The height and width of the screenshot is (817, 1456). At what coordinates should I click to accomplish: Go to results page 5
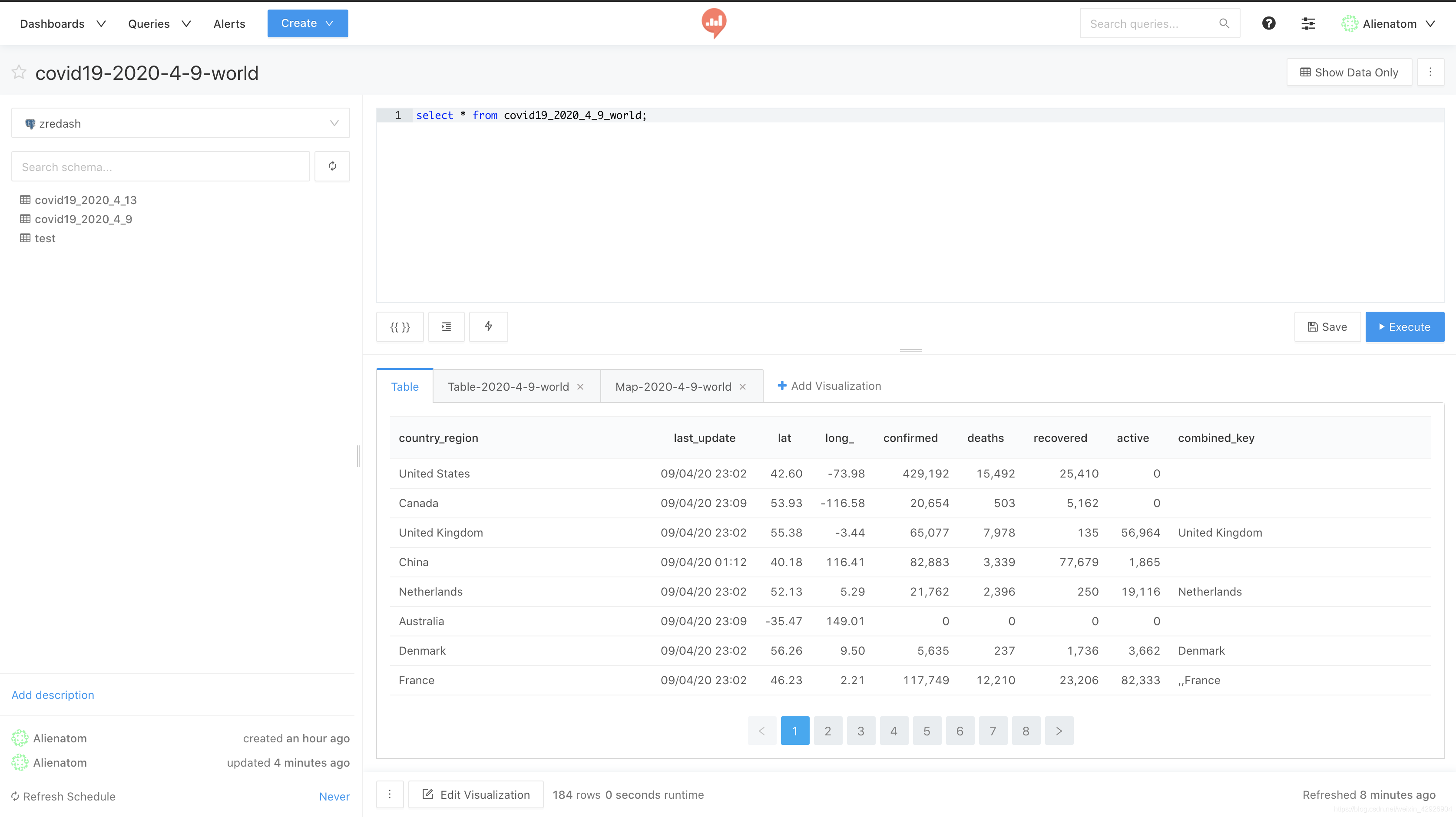tap(927, 731)
